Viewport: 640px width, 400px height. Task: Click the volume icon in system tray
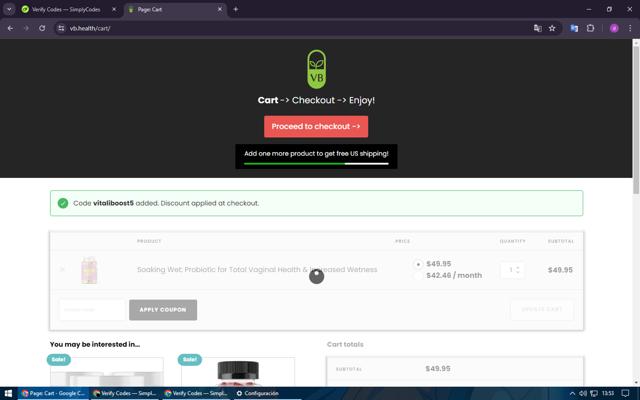[x=583, y=393]
